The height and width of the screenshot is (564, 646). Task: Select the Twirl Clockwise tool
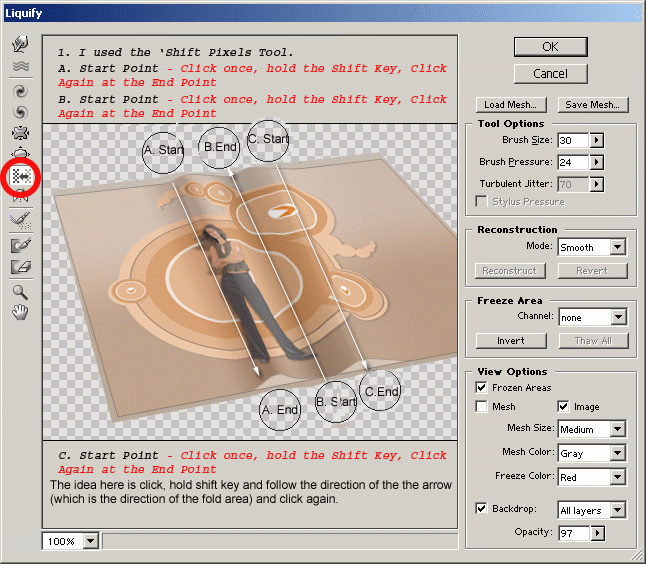click(x=20, y=91)
